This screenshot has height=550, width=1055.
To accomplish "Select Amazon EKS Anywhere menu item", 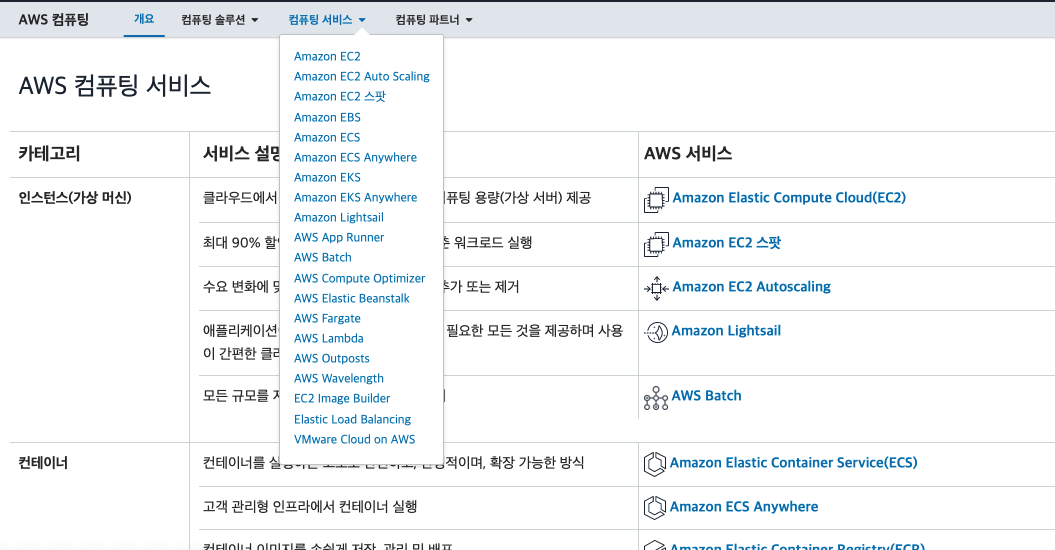I will tap(355, 198).
